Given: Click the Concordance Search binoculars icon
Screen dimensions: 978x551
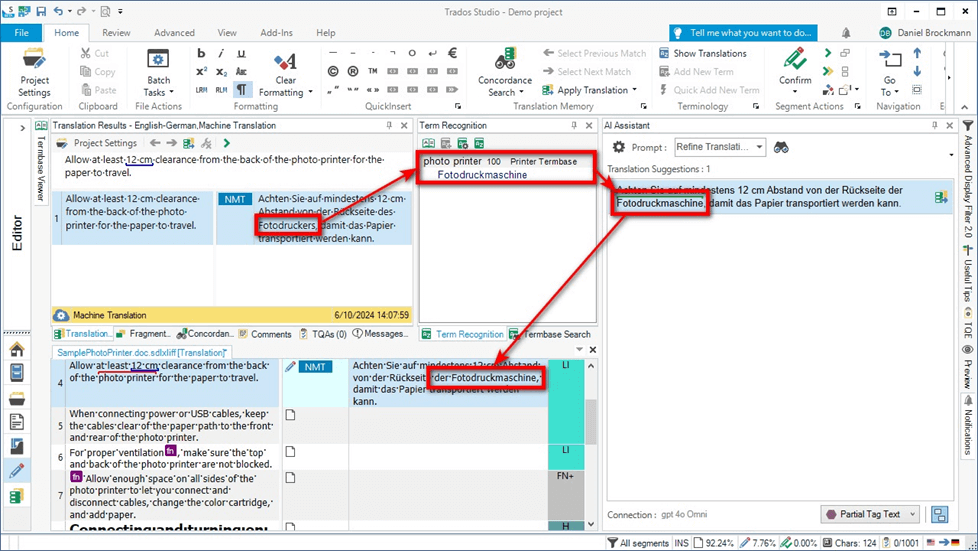Looking at the screenshot, I should click(x=504, y=60).
